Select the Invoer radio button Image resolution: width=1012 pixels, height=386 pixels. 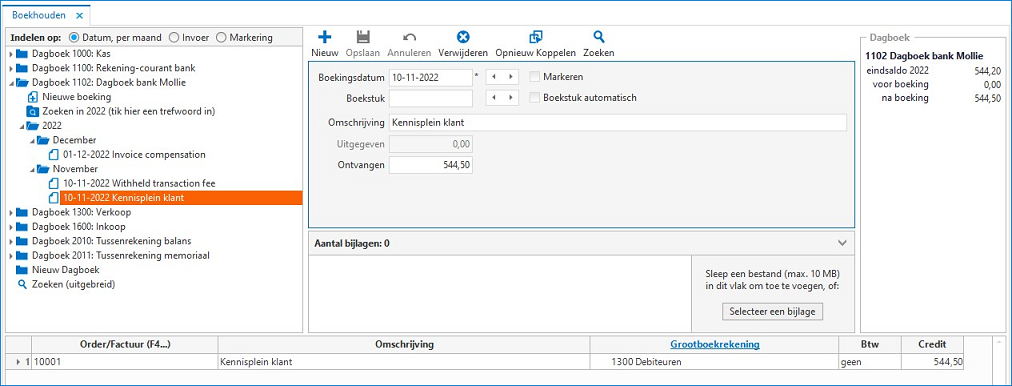(174, 37)
